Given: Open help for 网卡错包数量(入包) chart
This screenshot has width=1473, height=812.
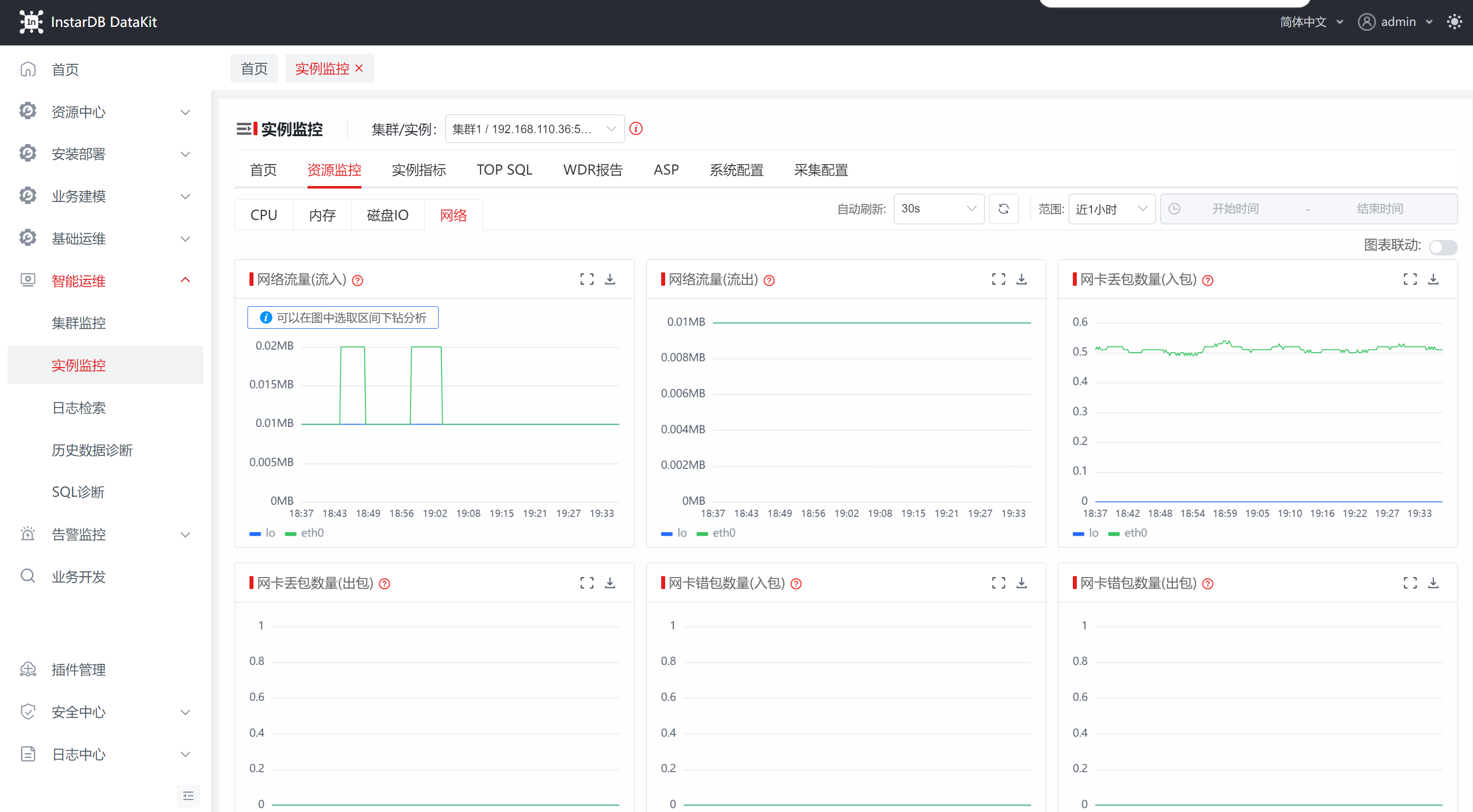Looking at the screenshot, I should click(x=796, y=584).
